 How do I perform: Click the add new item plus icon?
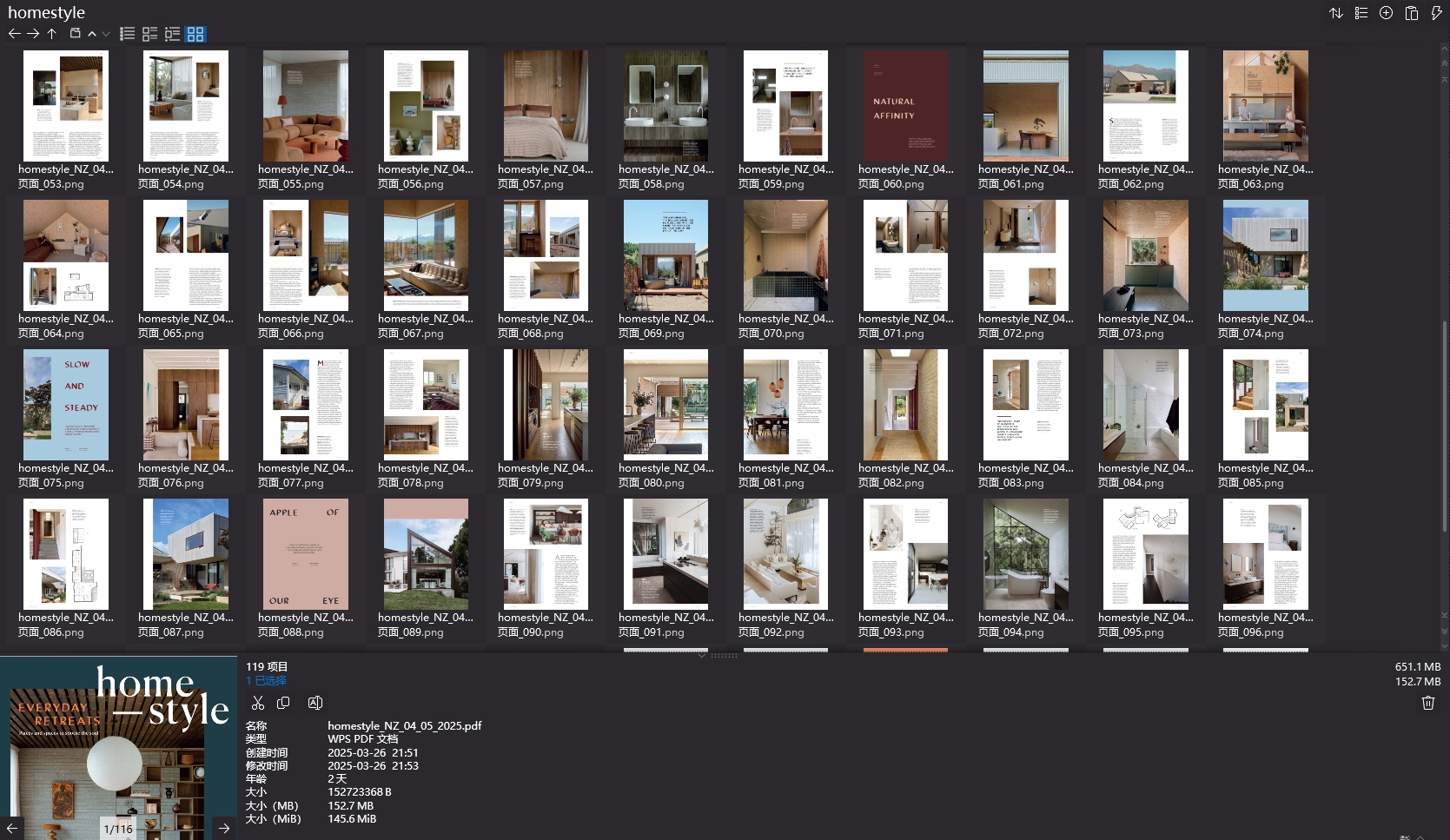(1387, 13)
